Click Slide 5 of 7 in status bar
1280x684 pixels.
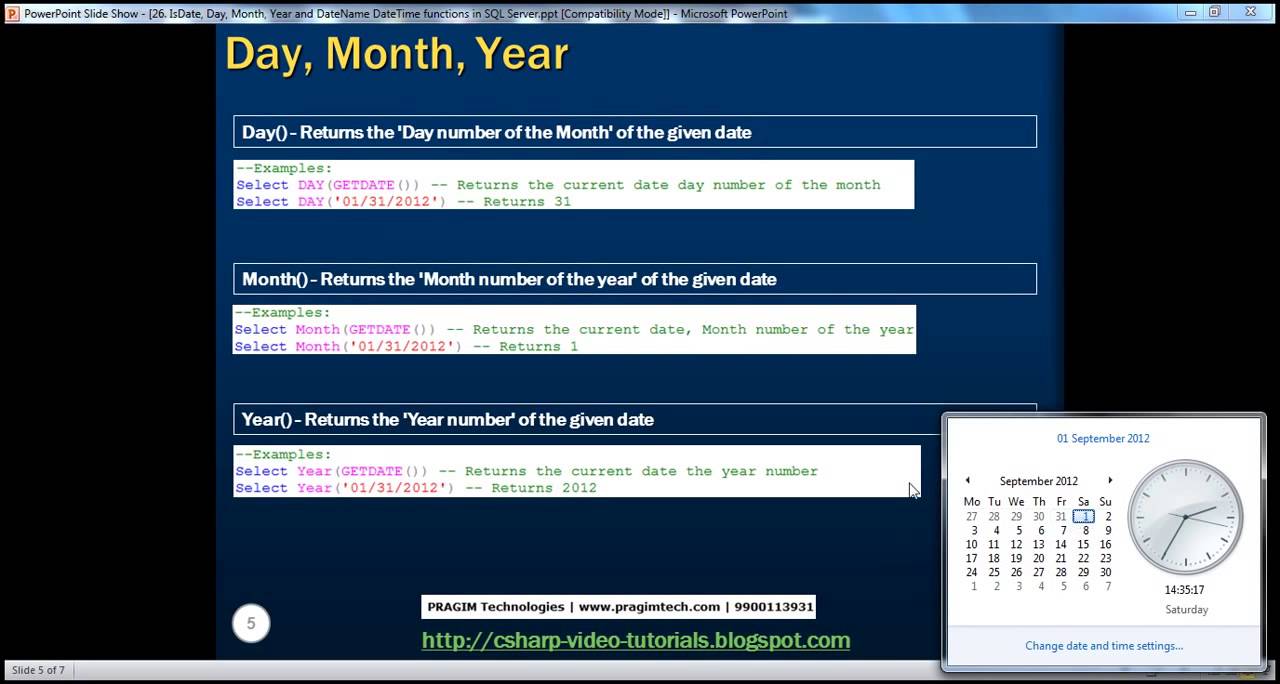click(38, 670)
